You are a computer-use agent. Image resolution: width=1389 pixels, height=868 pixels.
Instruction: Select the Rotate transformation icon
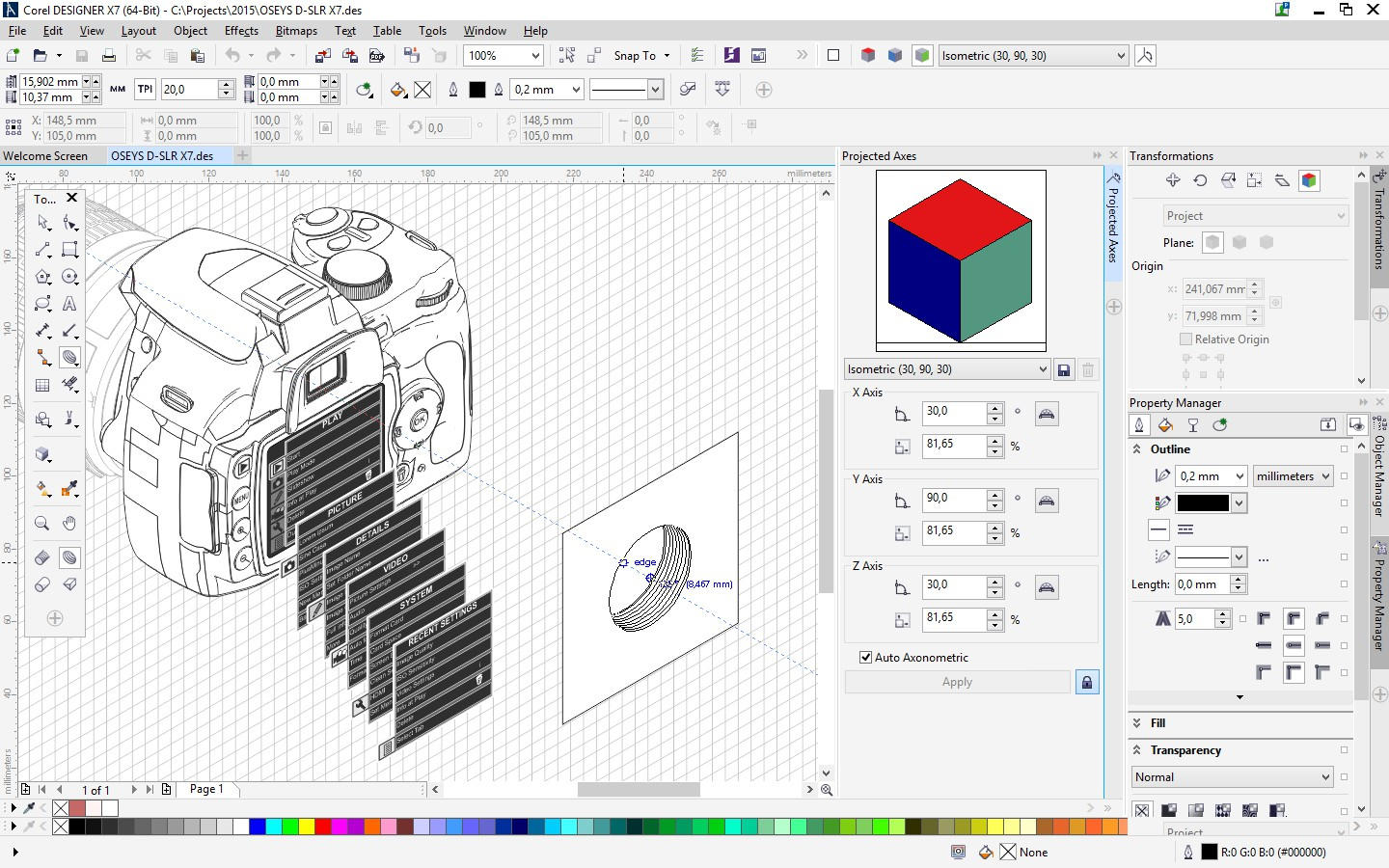coord(1200,180)
